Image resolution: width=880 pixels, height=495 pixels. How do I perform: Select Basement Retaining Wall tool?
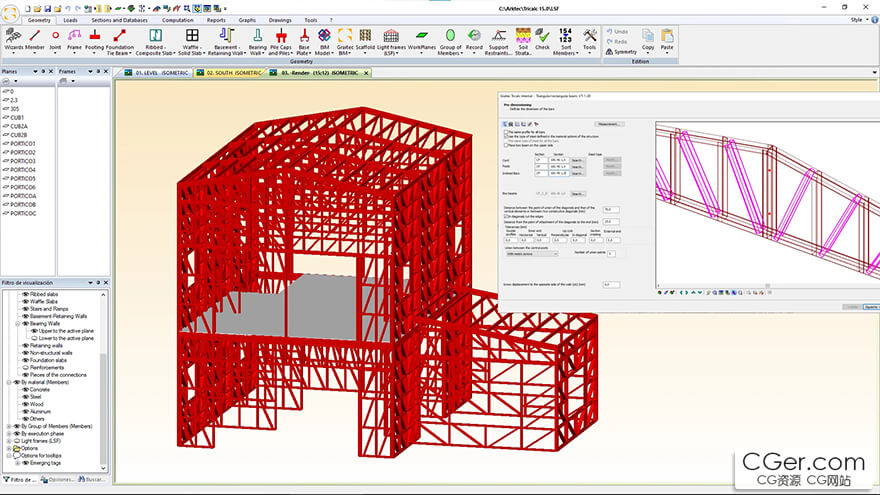226,42
